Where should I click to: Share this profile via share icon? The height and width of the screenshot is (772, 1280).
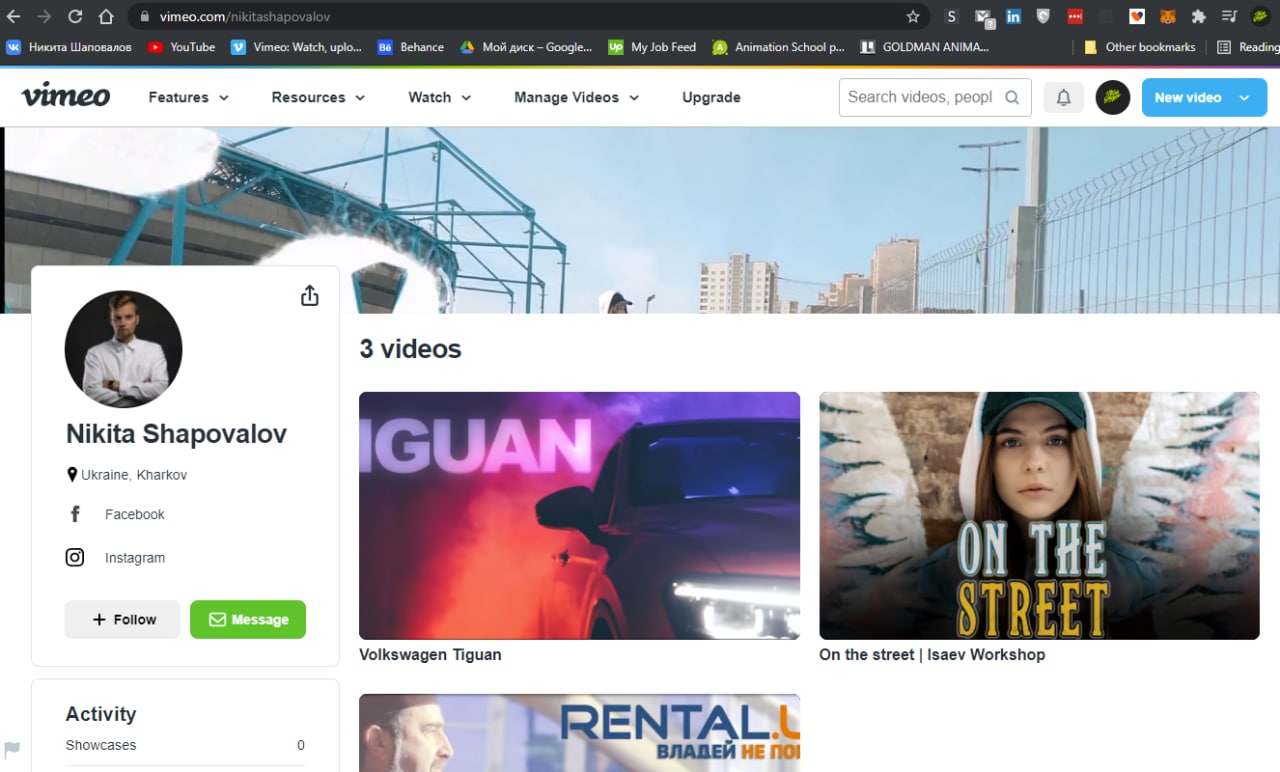(x=310, y=295)
